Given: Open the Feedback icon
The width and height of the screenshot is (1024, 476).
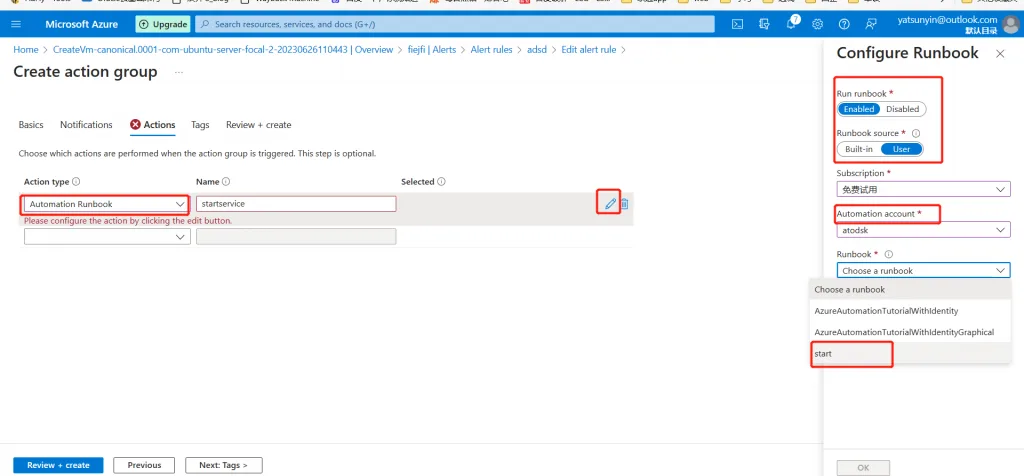Looking at the screenshot, I should 871,24.
